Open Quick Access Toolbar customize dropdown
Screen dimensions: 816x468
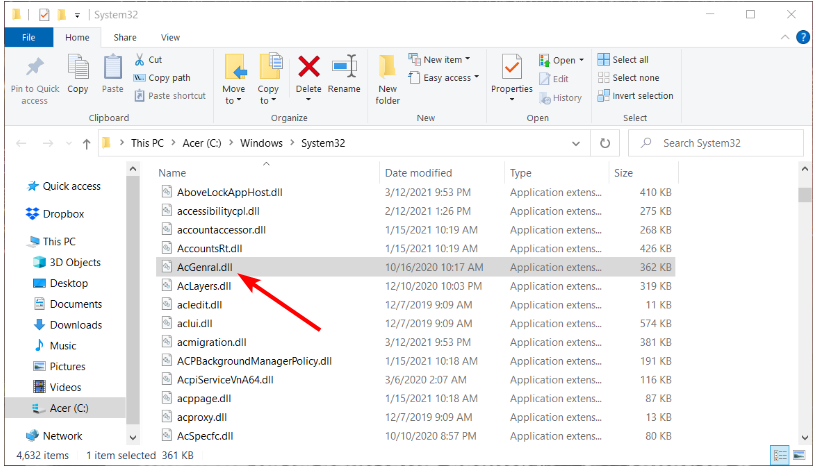point(77,15)
